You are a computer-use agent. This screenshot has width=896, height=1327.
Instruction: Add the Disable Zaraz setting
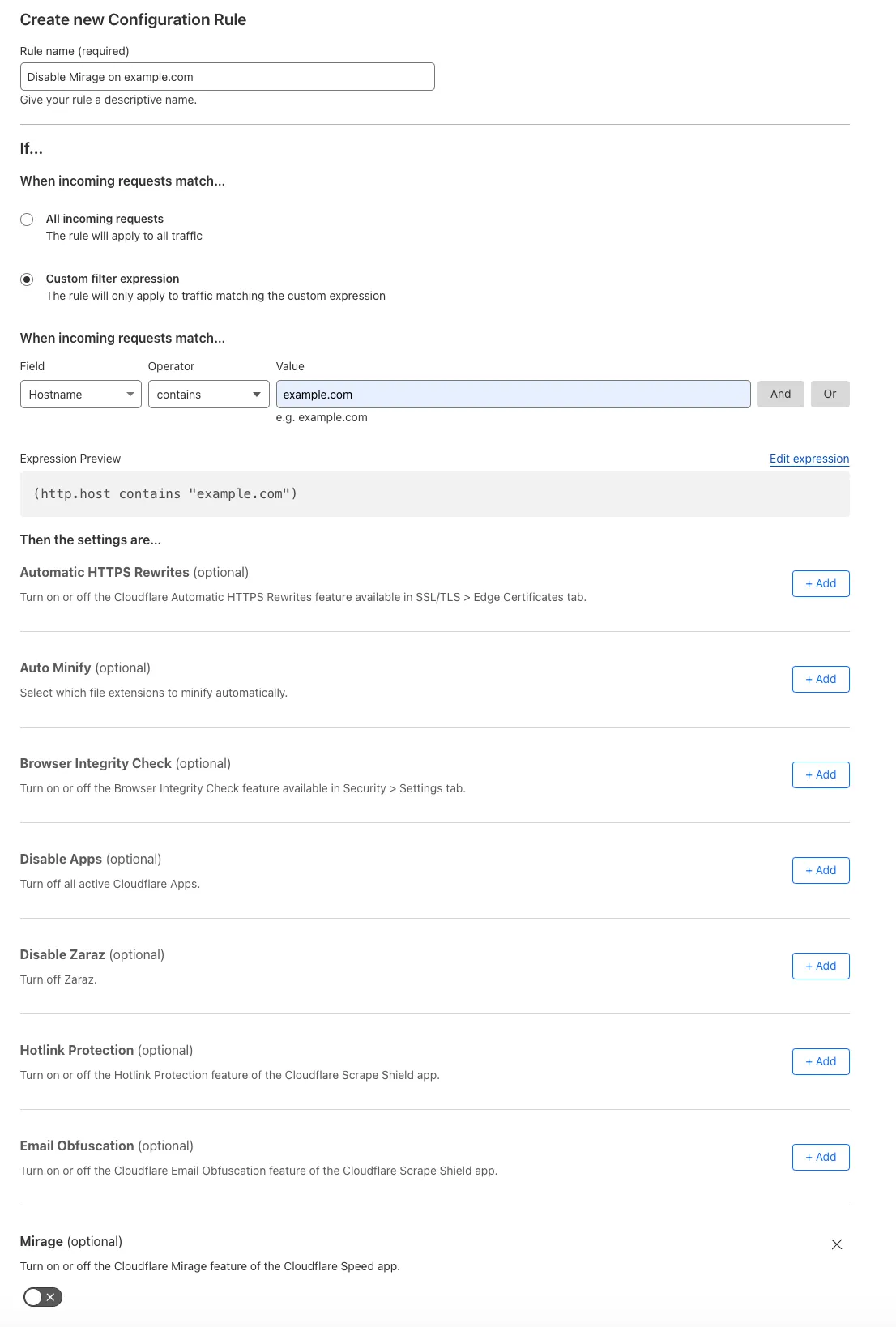click(x=820, y=966)
